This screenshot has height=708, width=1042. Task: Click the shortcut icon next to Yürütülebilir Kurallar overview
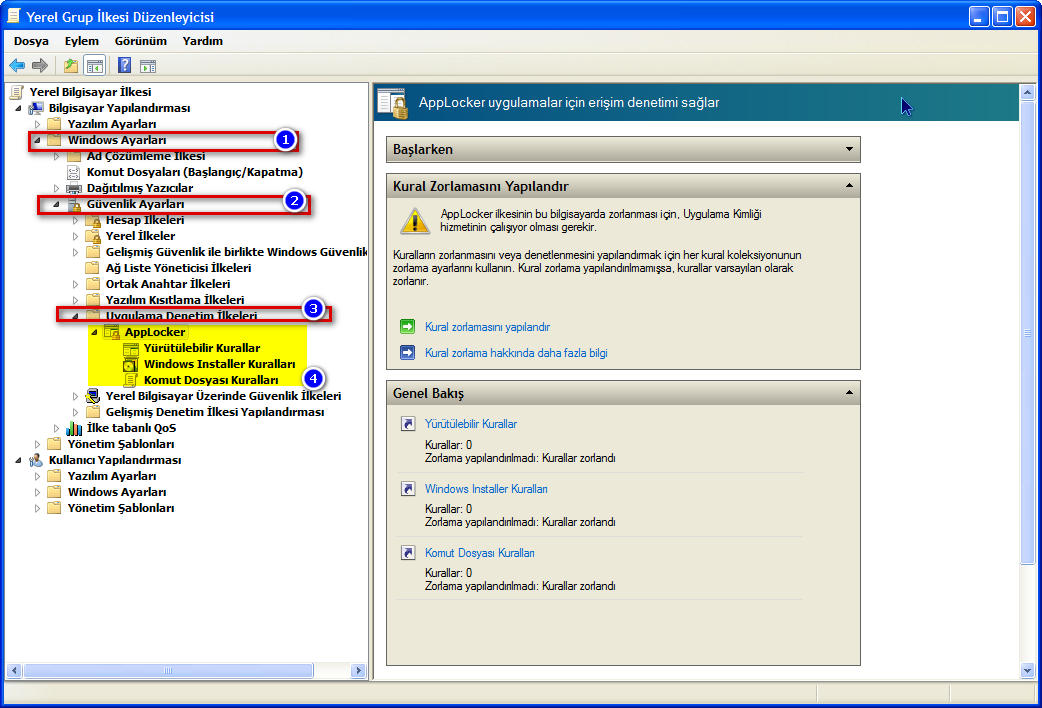pyautogui.click(x=408, y=423)
